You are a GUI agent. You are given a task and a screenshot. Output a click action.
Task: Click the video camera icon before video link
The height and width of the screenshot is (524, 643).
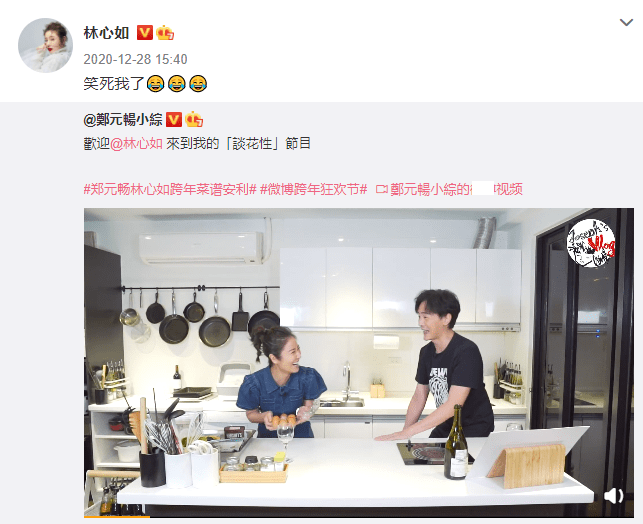(x=382, y=189)
